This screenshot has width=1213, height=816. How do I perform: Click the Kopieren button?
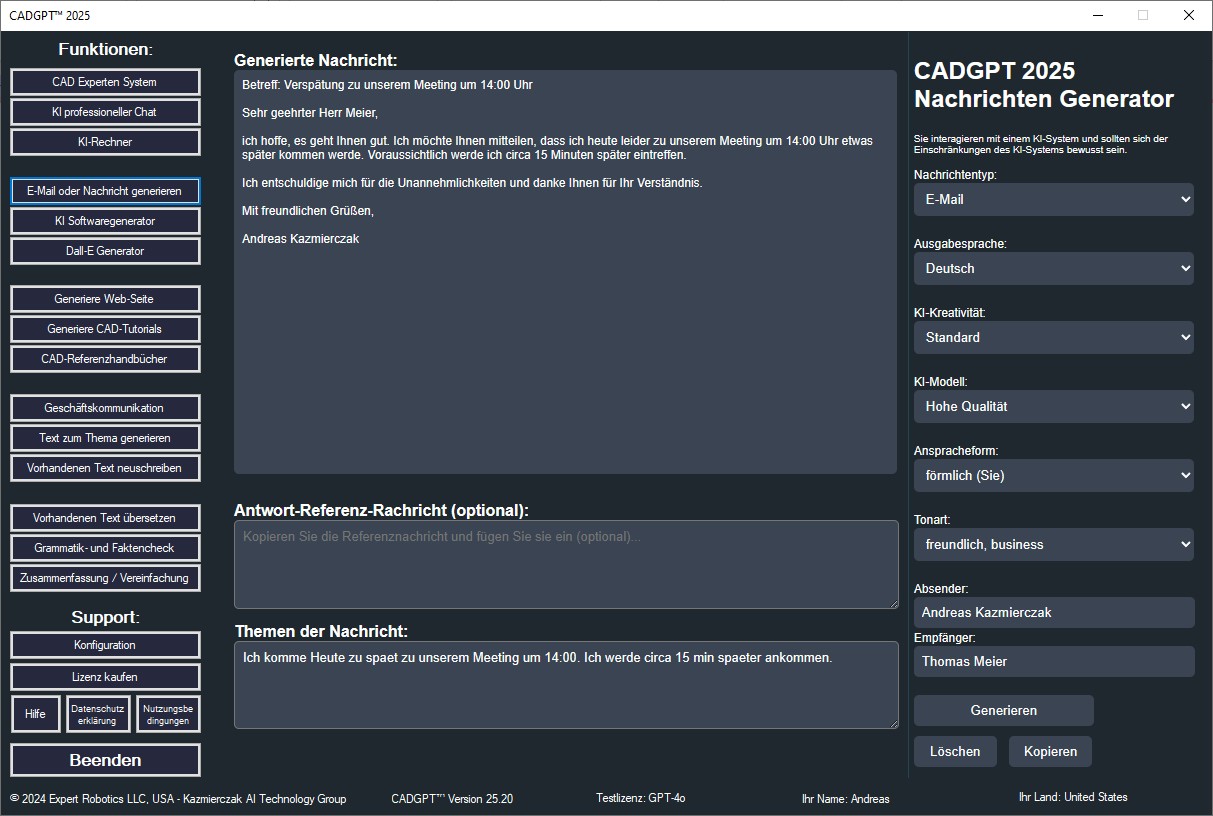pyautogui.click(x=1050, y=751)
